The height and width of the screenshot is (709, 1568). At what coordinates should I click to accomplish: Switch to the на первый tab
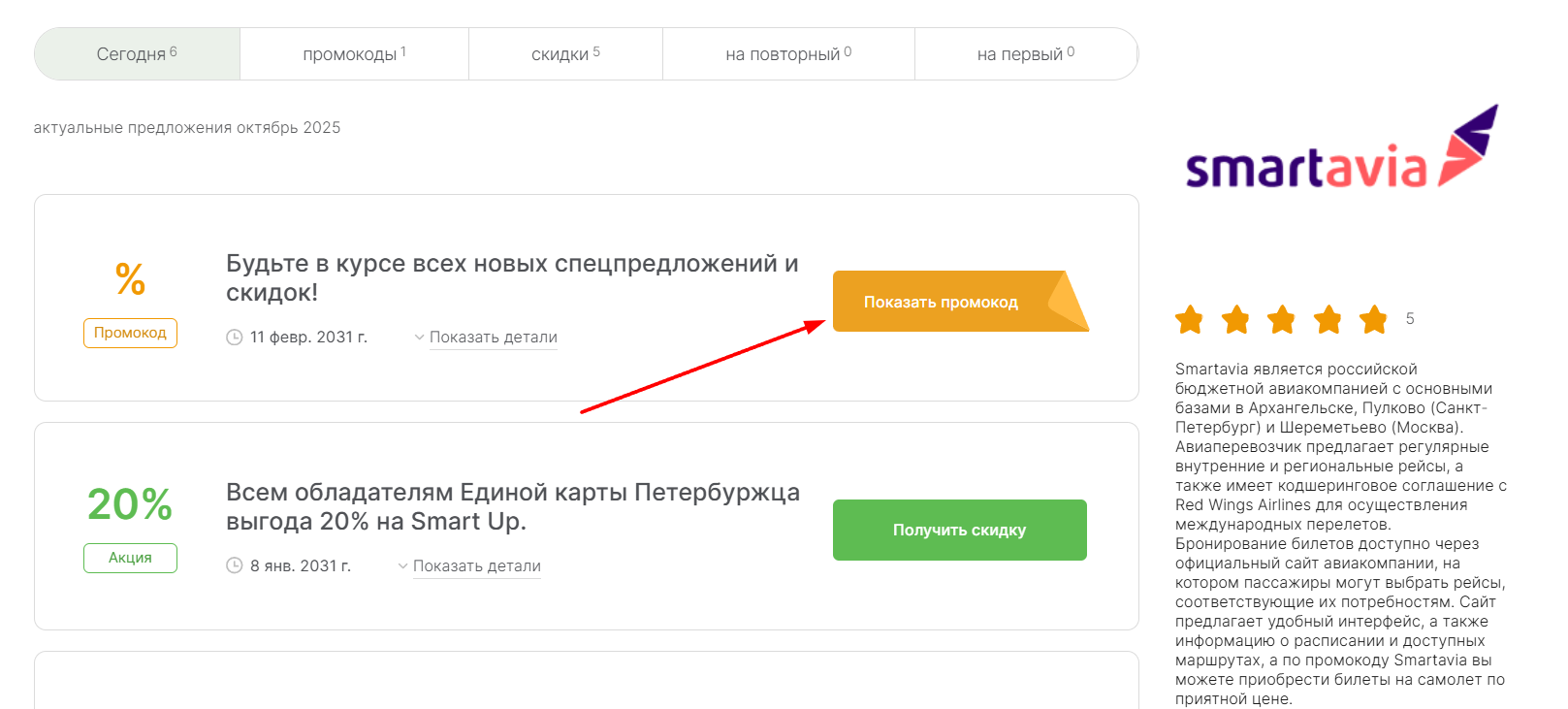coord(1026,54)
